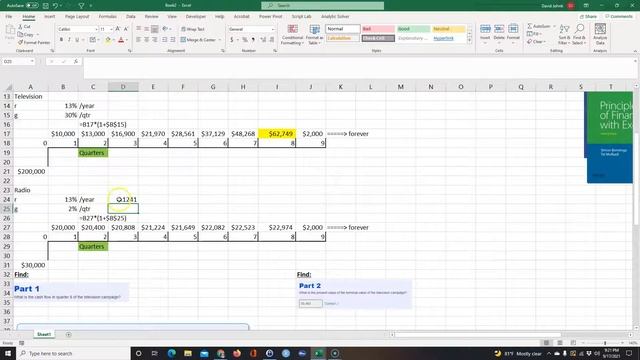The height and width of the screenshot is (360, 640).
Task: Open Format as Table gallery
Action: pyautogui.click(x=314, y=34)
